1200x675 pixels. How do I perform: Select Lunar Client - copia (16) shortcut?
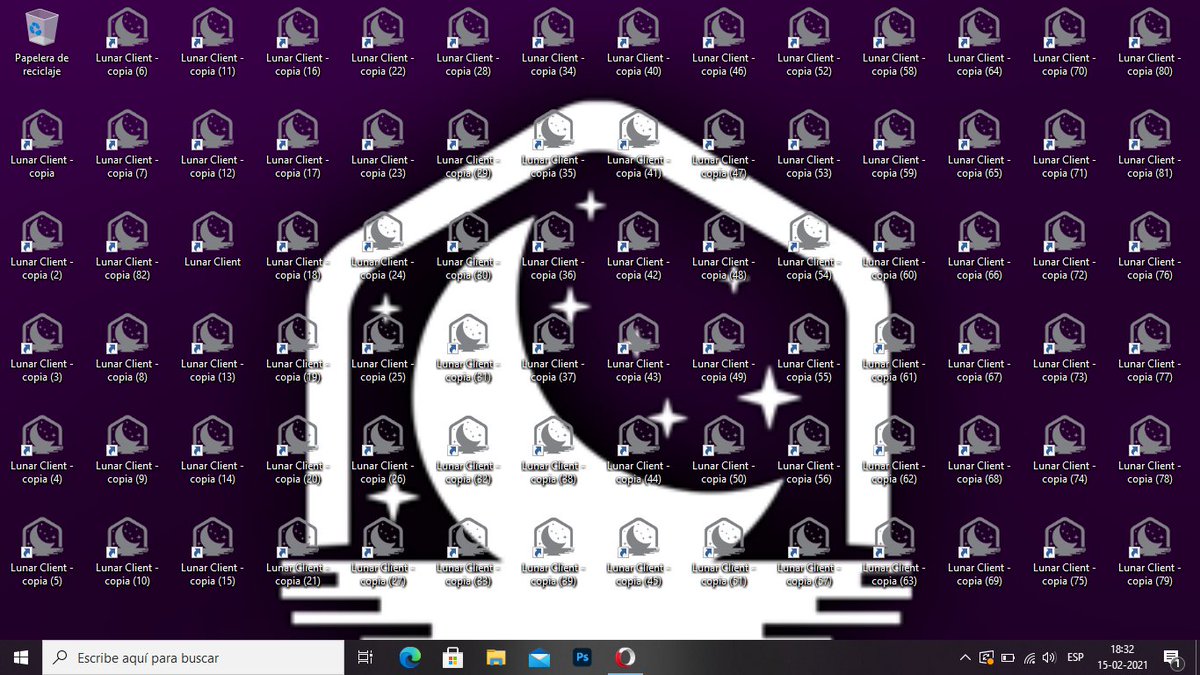click(x=298, y=44)
